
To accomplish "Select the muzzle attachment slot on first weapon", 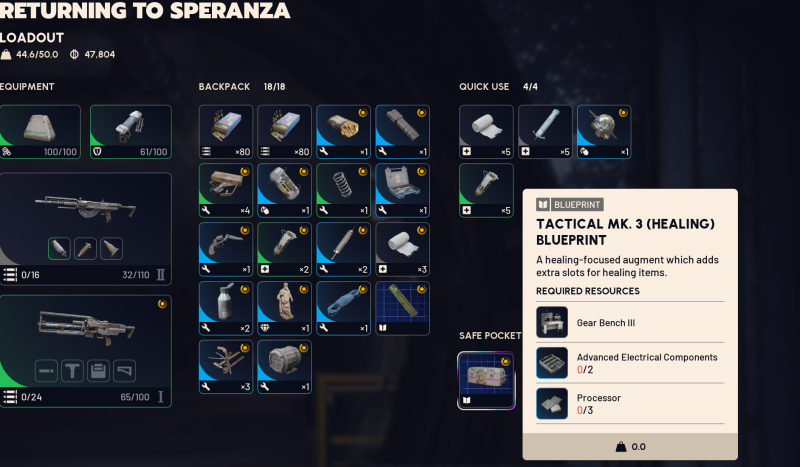I will [59, 249].
